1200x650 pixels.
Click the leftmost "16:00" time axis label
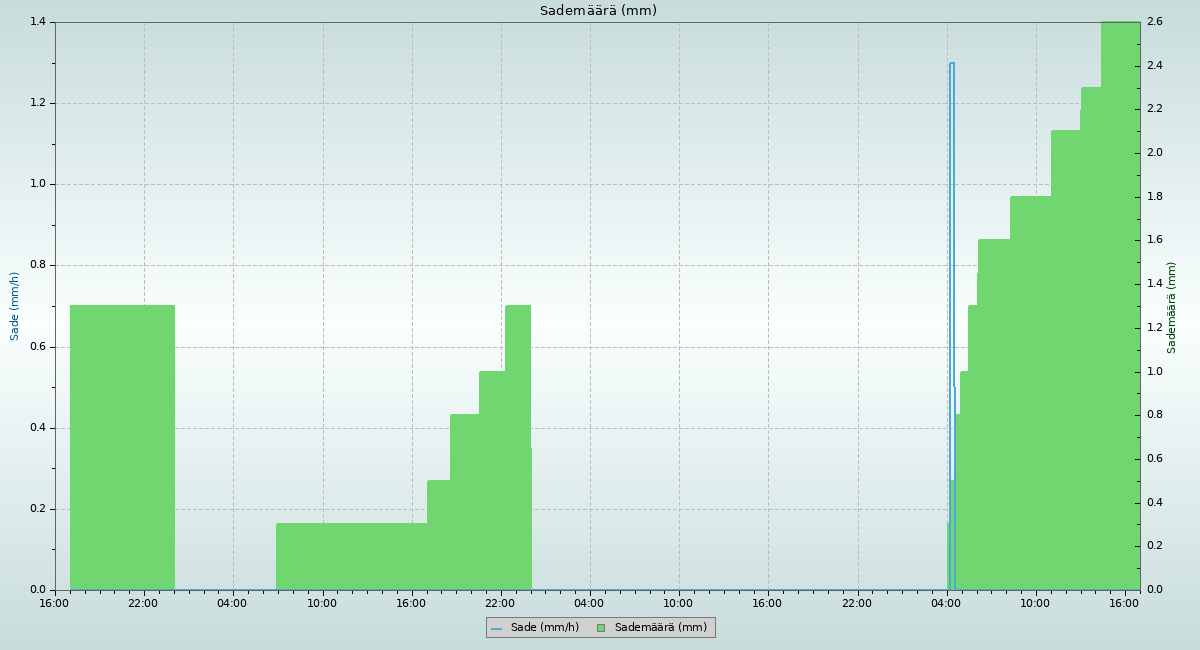[x=54, y=603]
